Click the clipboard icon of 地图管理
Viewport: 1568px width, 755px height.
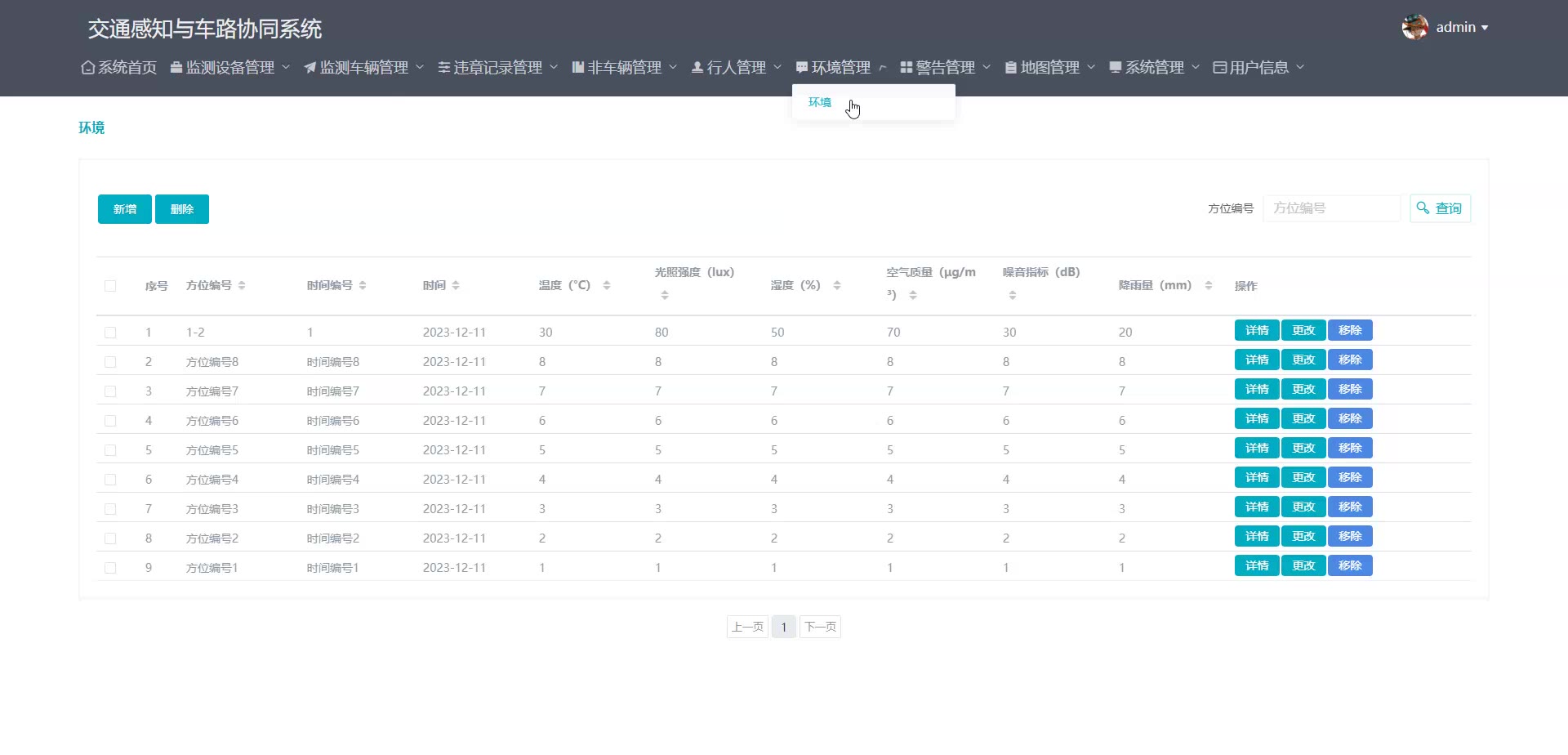[x=1010, y=68]
